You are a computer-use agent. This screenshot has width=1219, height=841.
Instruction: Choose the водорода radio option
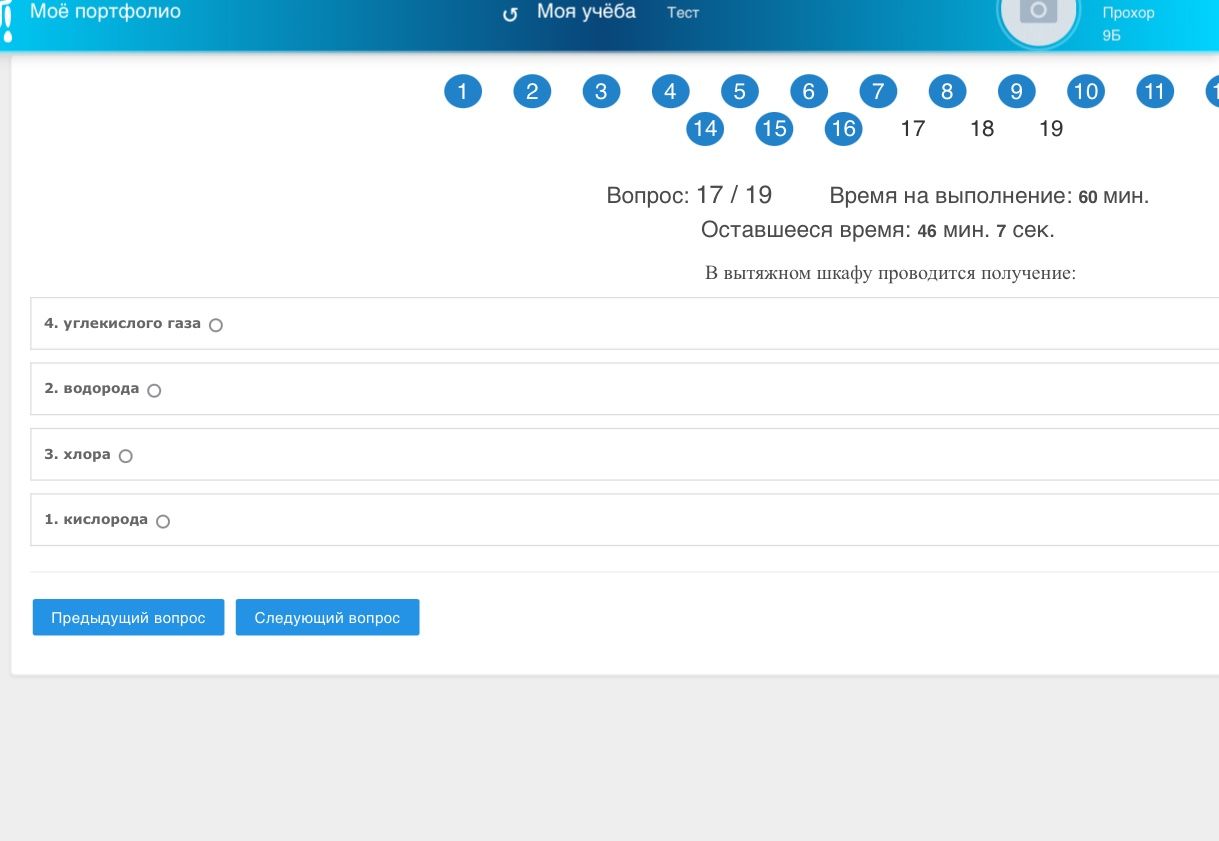154,391
